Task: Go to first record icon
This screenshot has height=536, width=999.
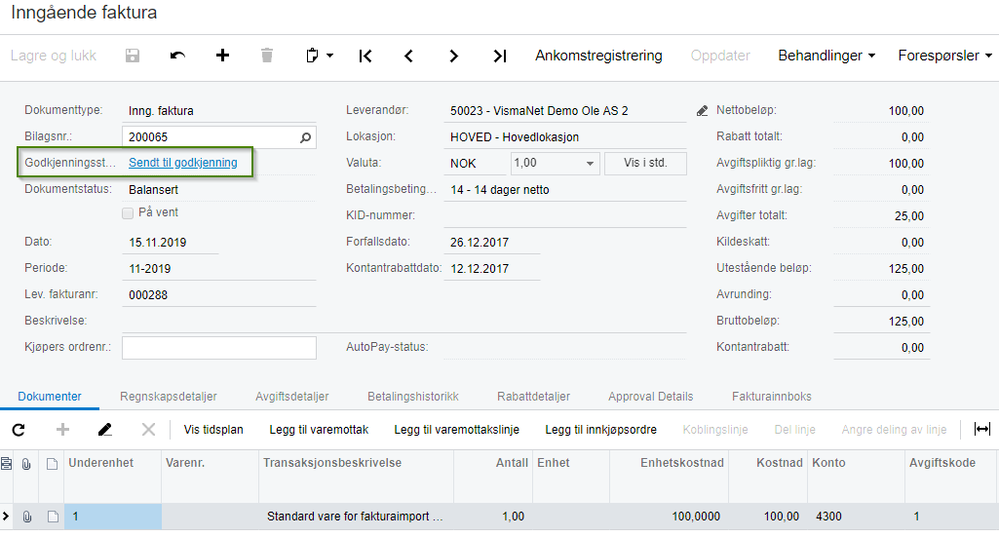Action: point(365,56)
